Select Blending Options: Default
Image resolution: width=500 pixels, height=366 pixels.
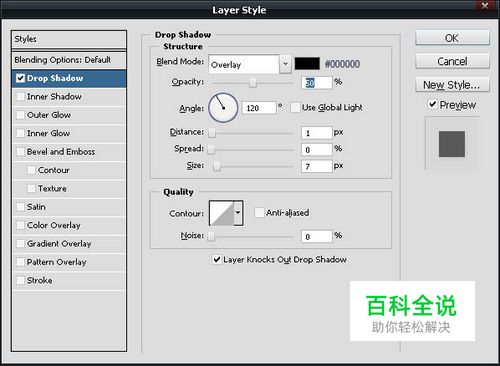[69, 60]
